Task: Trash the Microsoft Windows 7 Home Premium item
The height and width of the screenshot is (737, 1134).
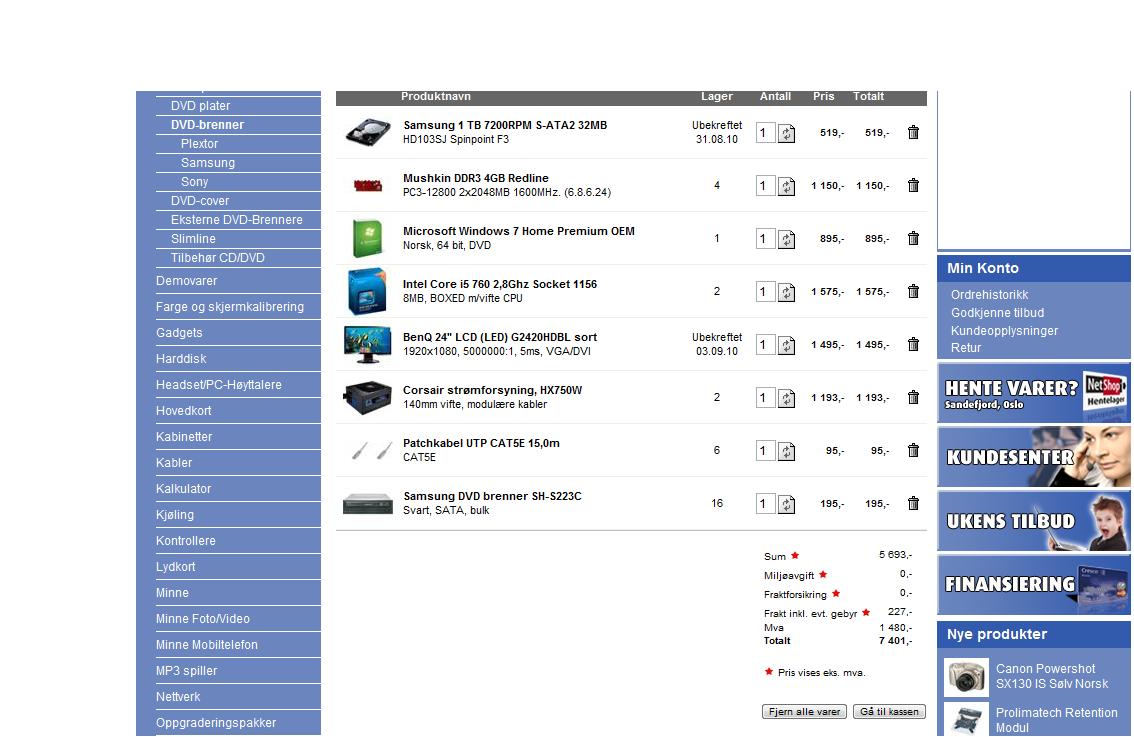Action: coord(913,238)
